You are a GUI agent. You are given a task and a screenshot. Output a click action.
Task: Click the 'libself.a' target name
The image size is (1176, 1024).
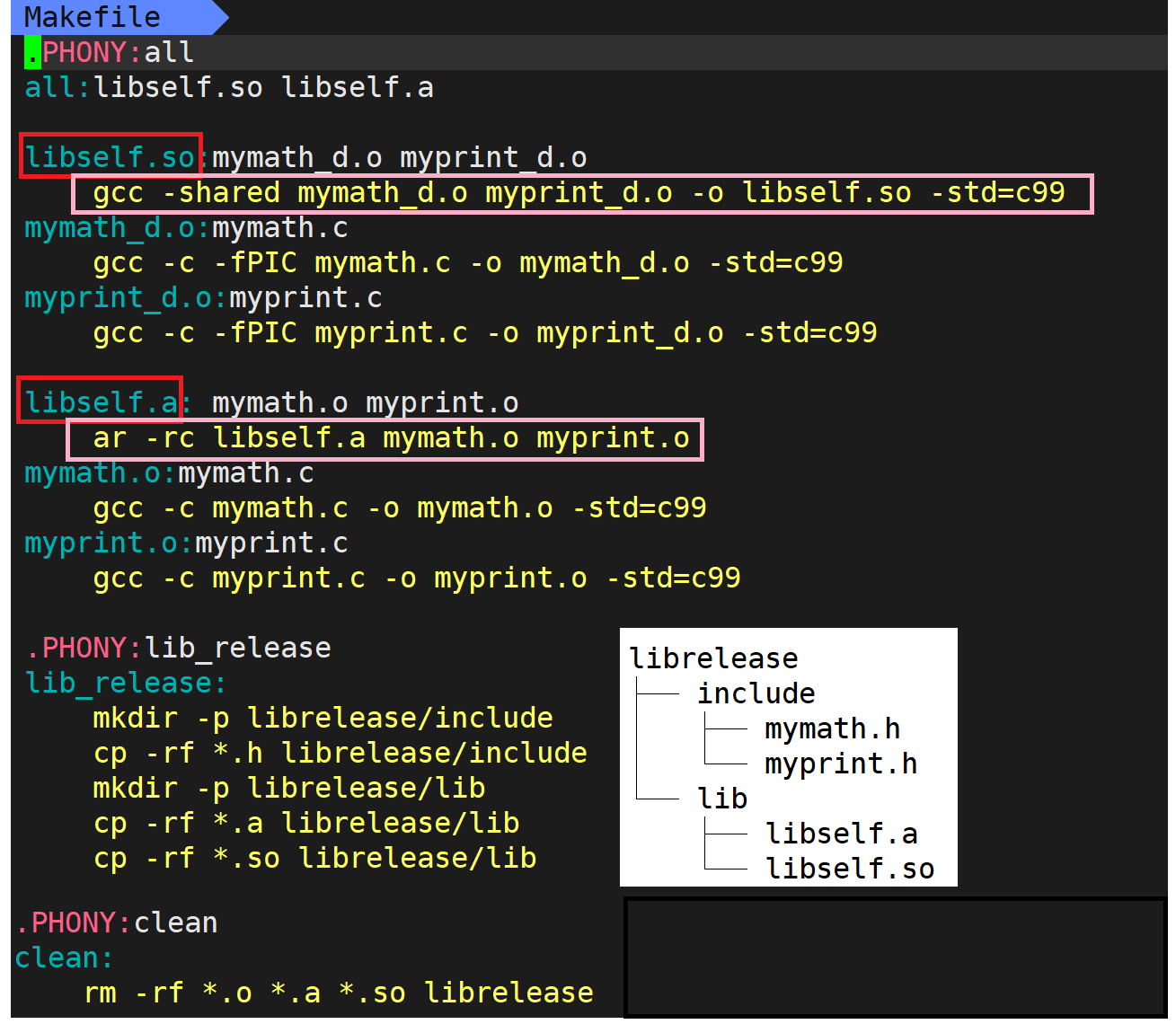[101, 402]
